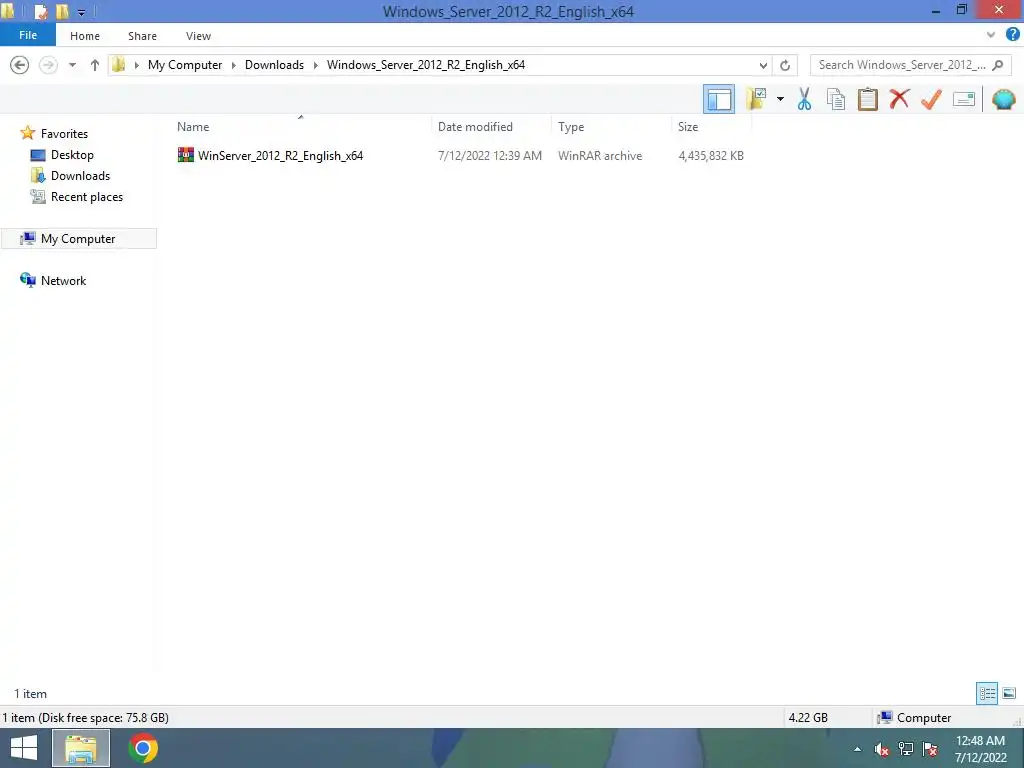Viewport: 1024px width, 768px height.
Task: Click the Cut scissors icon
Action: (x=804, y=99)
